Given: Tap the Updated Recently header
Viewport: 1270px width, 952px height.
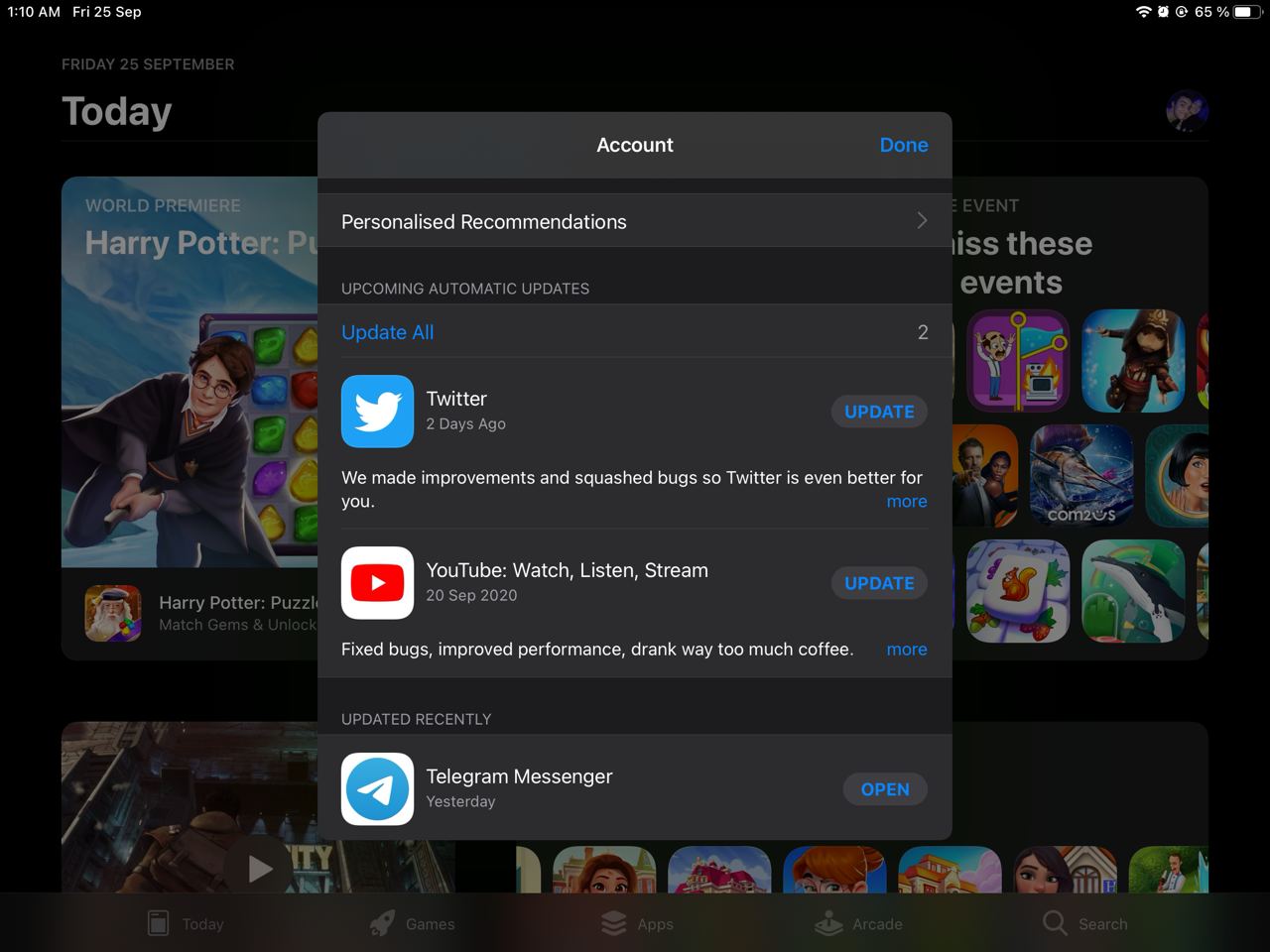Looking at the screenshot, I should click(417, 719).
